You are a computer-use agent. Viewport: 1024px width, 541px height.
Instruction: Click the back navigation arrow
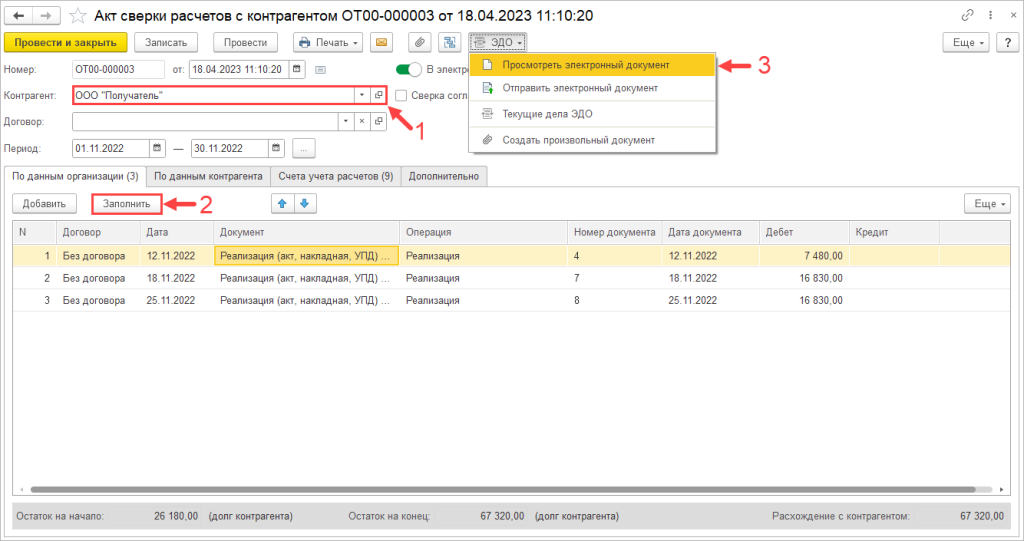(19, 15)
